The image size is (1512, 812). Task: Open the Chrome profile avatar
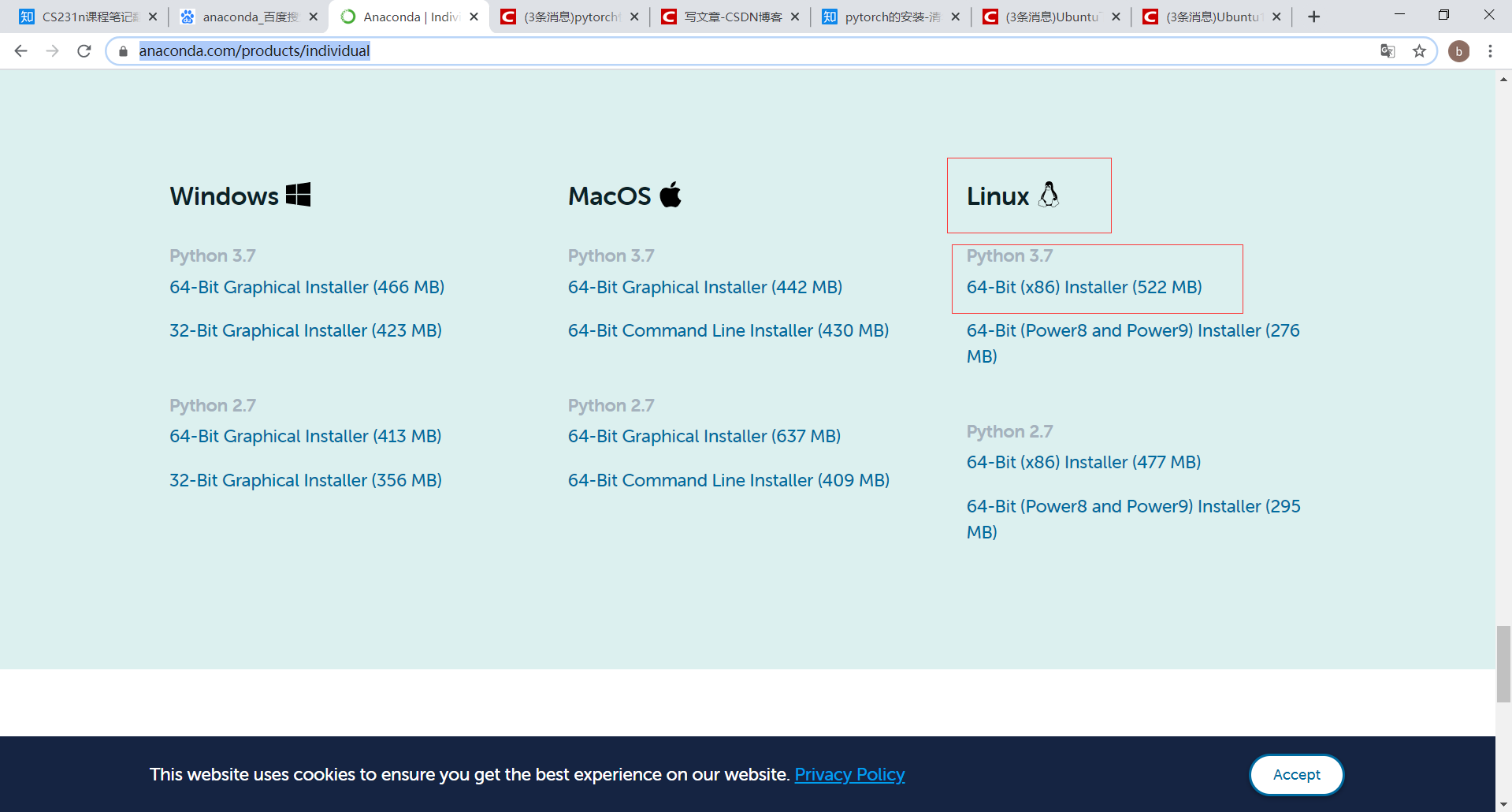tap(1458, 50)
